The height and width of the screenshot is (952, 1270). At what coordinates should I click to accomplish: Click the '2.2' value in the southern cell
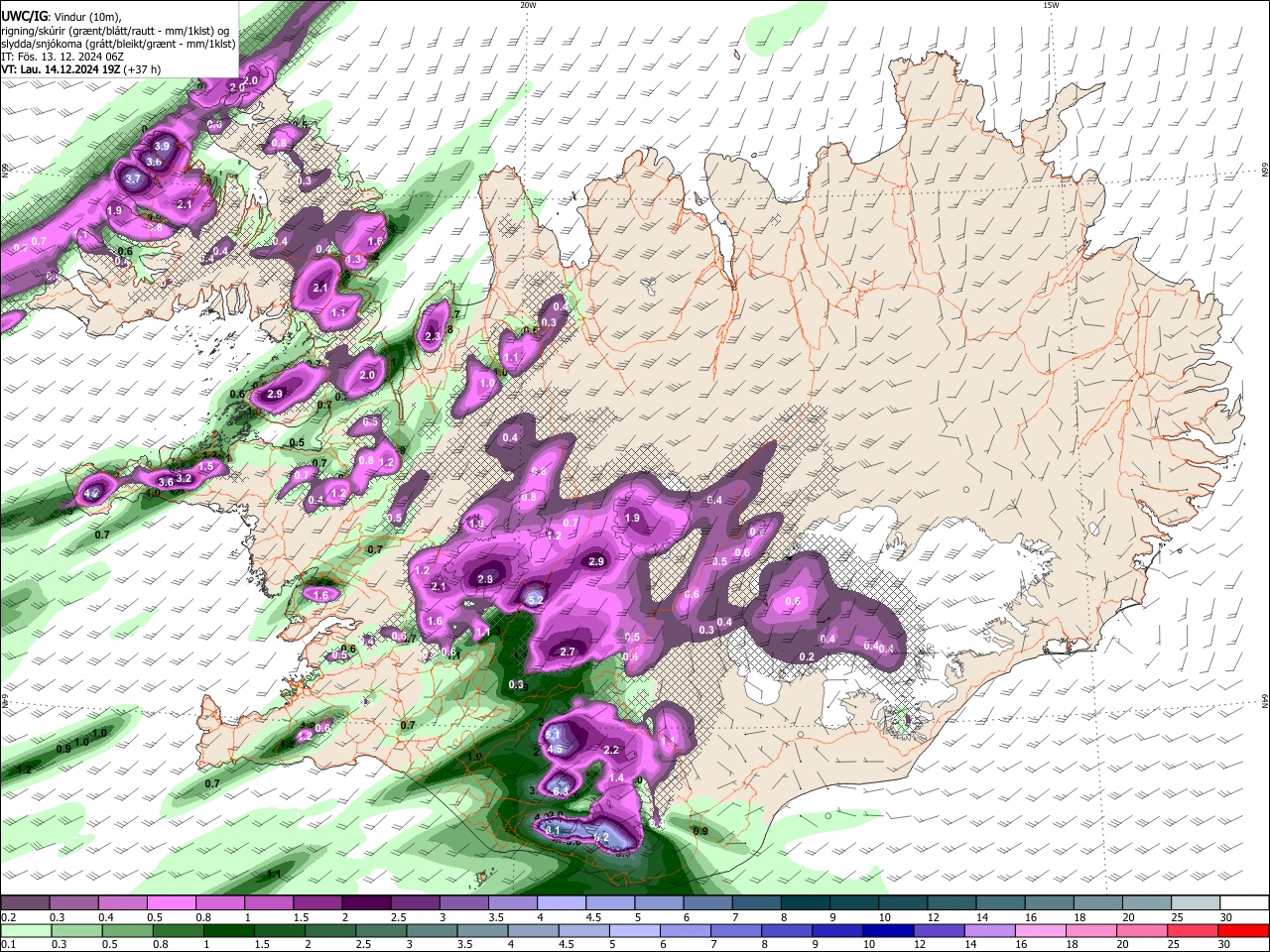(611, 750)
